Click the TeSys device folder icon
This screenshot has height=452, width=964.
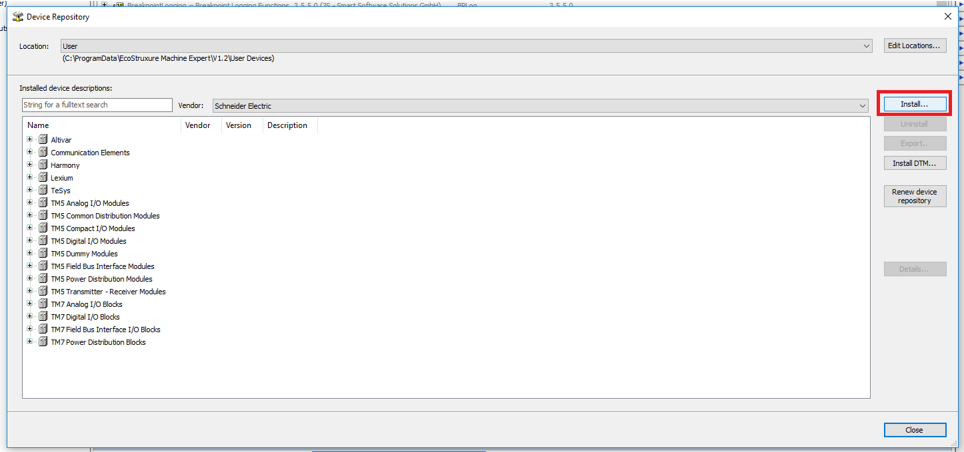[43, 190]
